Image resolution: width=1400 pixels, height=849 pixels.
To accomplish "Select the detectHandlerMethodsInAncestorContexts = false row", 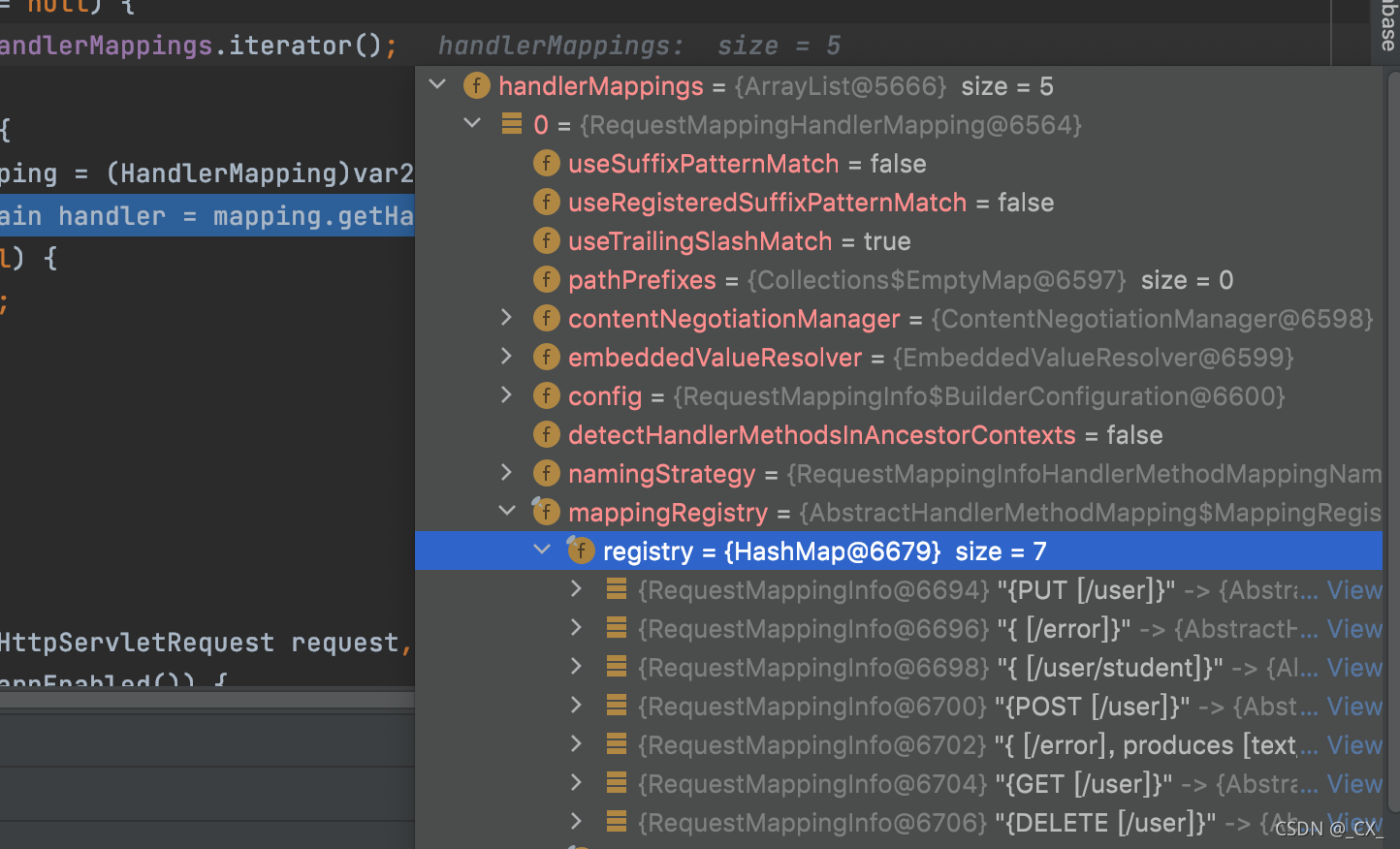I will click(899, 434).
